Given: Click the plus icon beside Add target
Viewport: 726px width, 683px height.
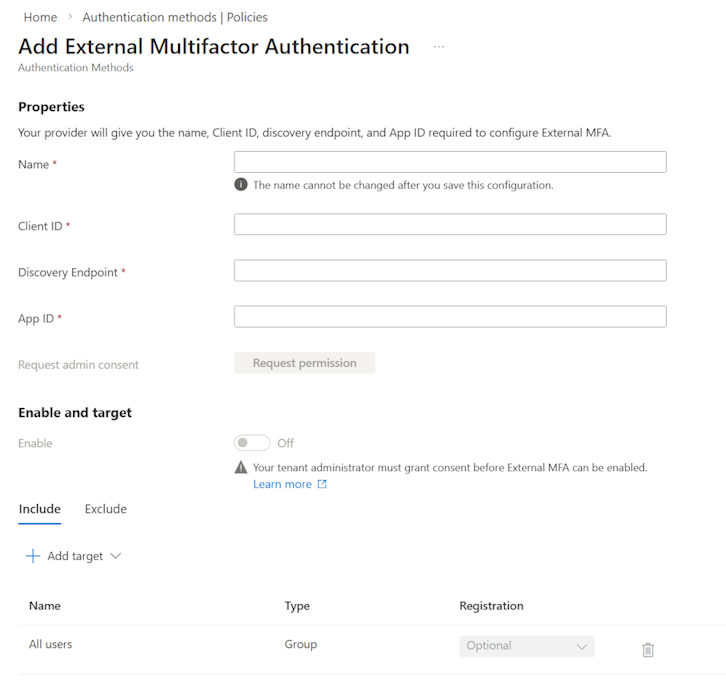Looking at the screenshot, I should tap(33, 556).
